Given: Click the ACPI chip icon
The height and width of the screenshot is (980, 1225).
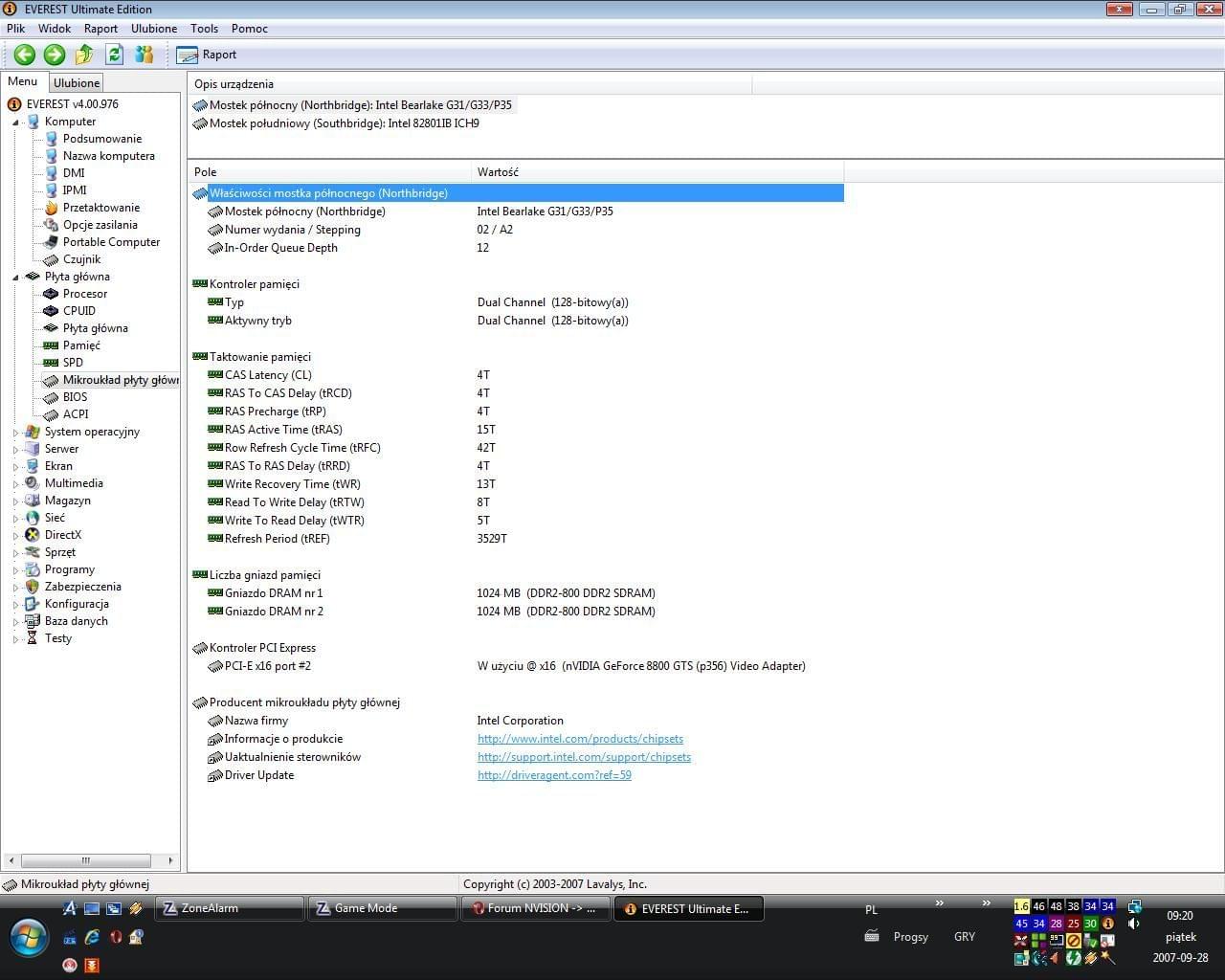Looking at the screenshot, I should click(52, 414).
